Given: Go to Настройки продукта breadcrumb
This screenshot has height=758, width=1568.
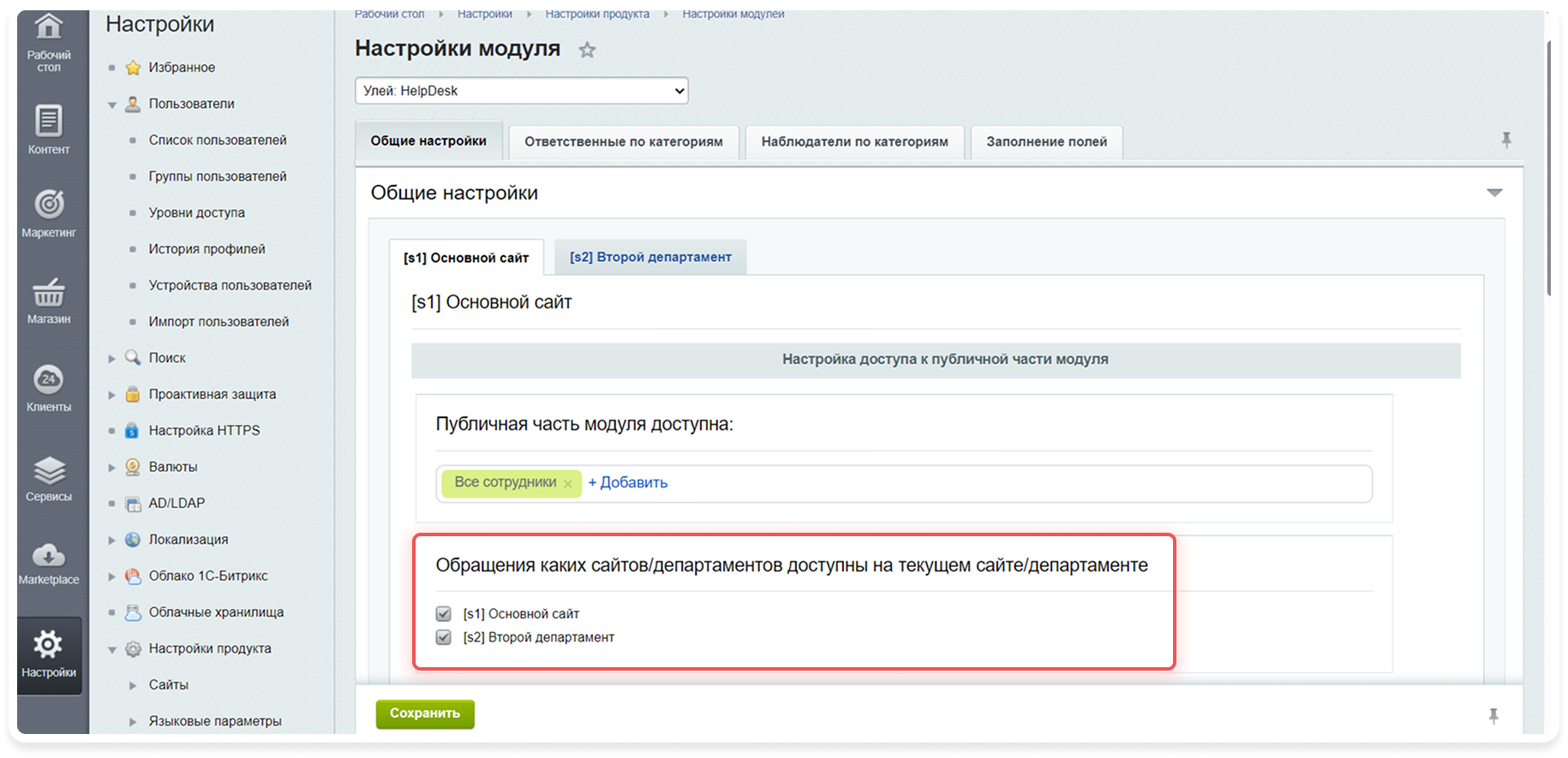Looking at the screenshot, I should (597, 15).
